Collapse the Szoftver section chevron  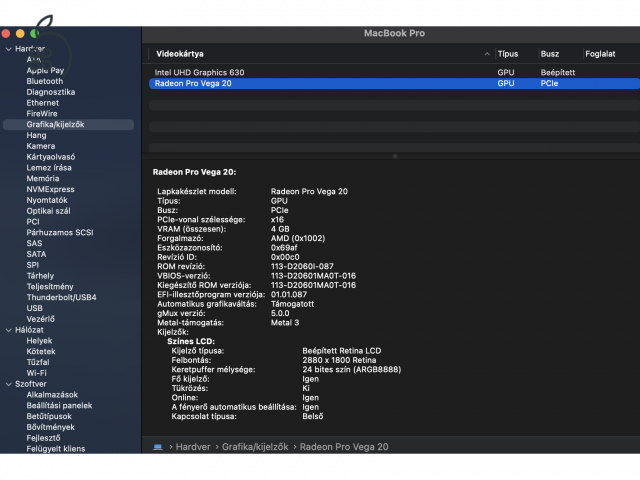click(x=9, y=384)
